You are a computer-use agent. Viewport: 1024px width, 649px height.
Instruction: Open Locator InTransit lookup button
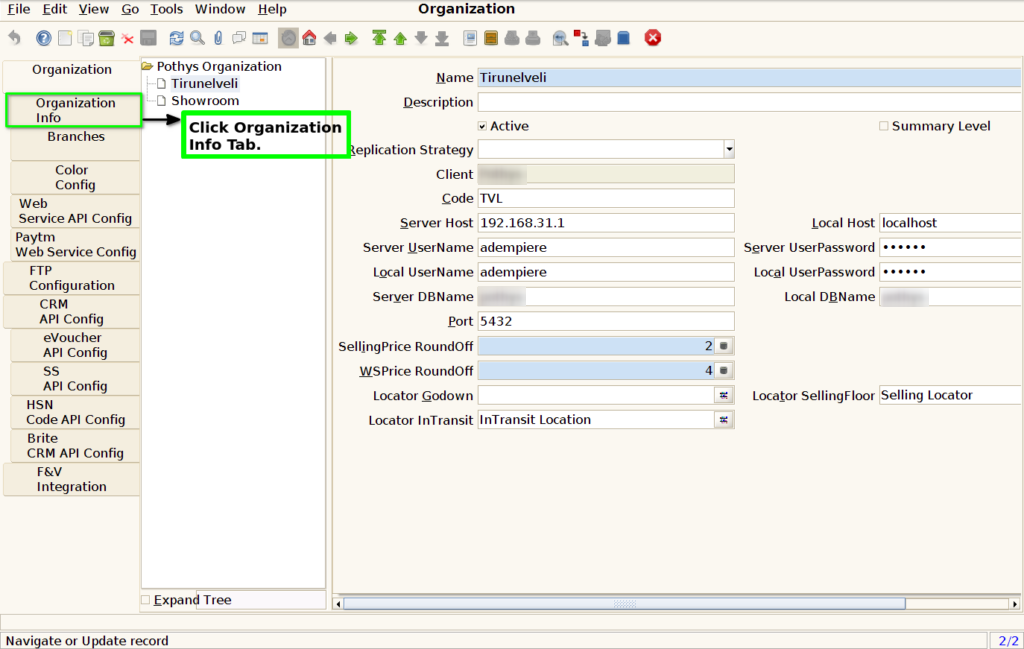[x=724, y=420]
